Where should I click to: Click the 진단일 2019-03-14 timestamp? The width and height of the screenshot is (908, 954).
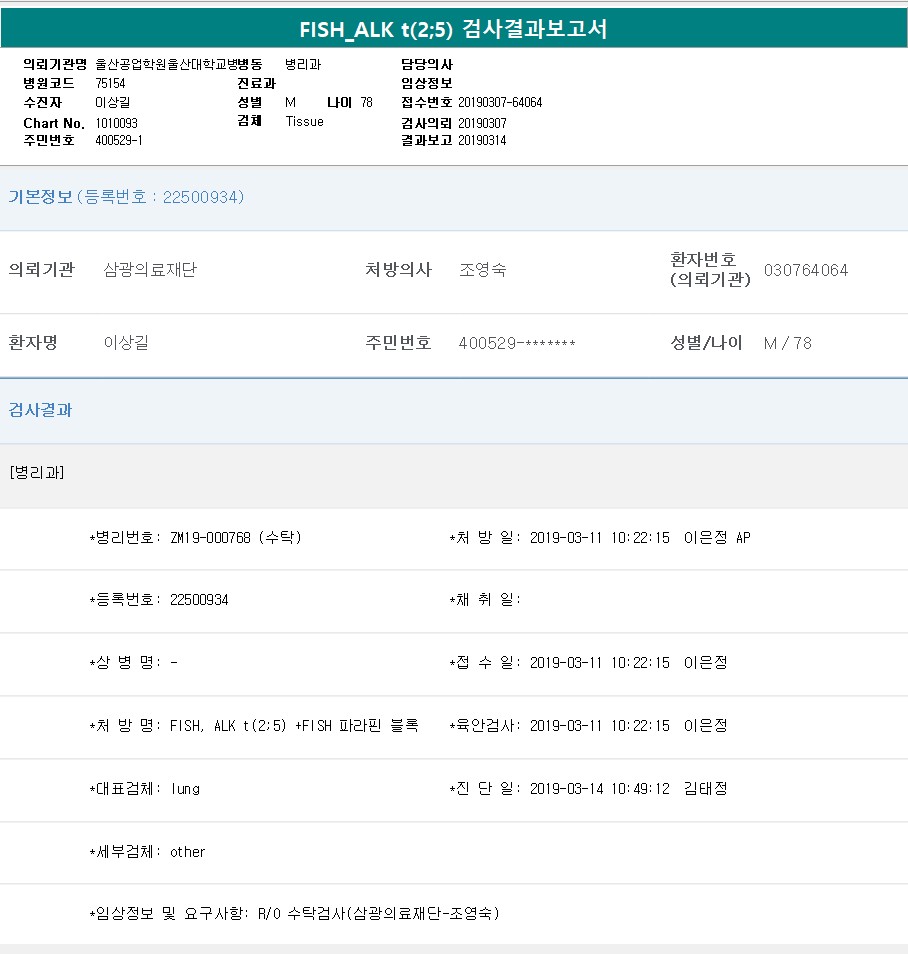tap(599, 789)
